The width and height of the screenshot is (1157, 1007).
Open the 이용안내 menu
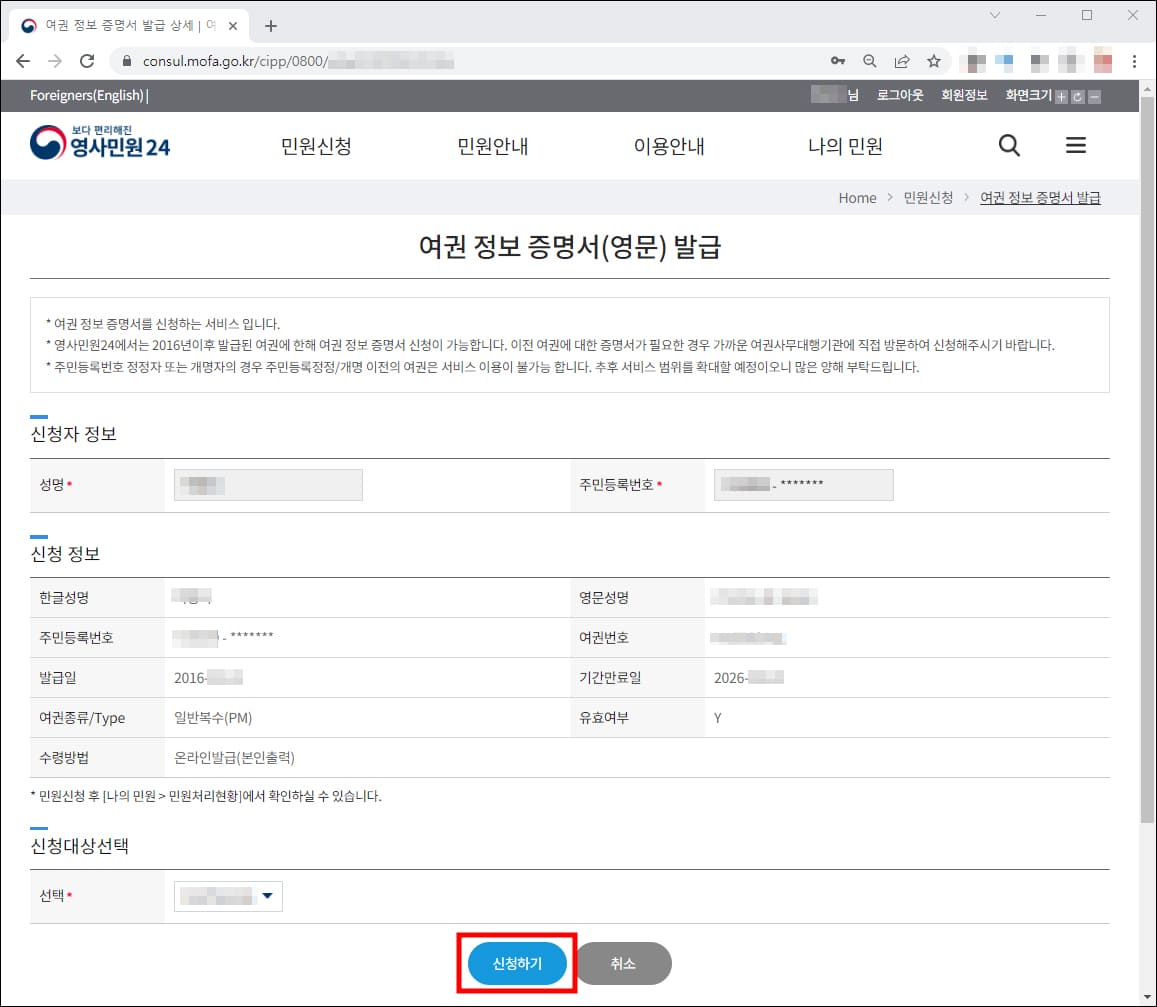[x=670, y=145]
